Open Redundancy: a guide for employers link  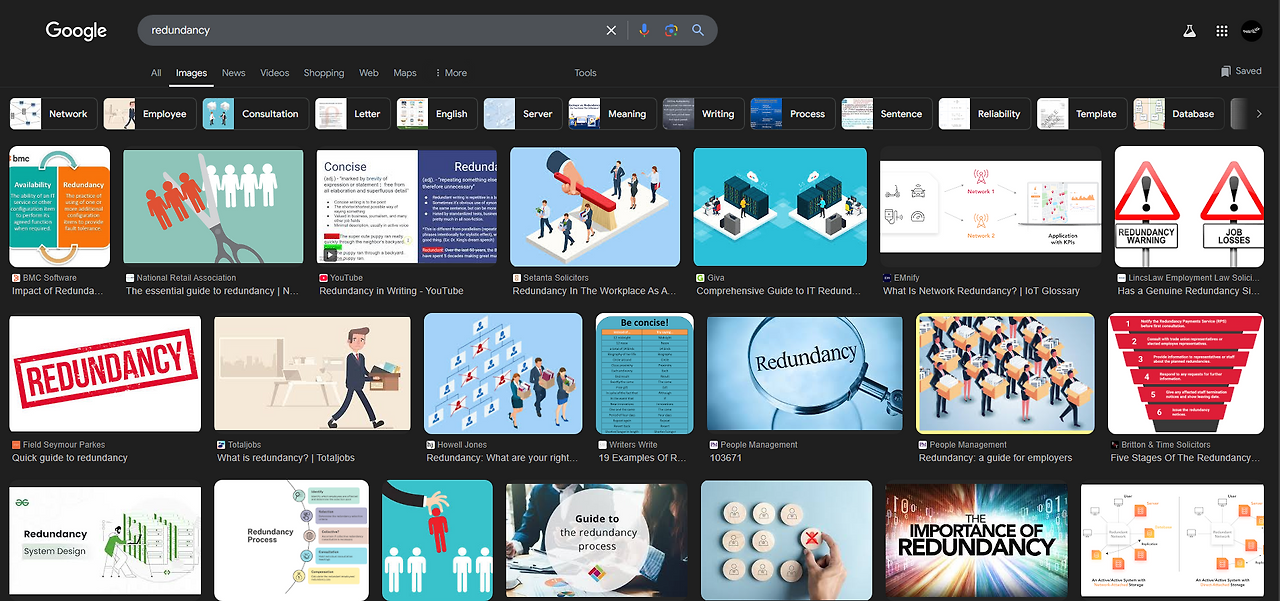995,458
